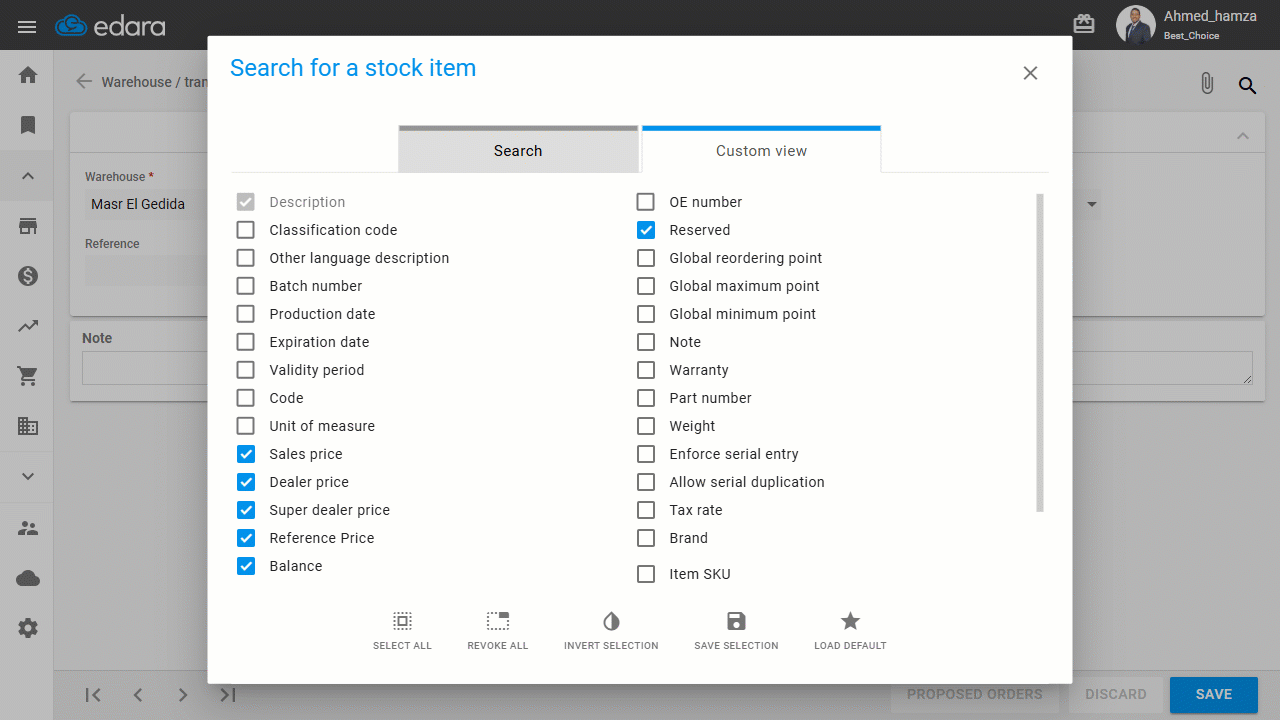Screen dimensions: 1280x720
Task: Expand the sidebar section with down chevron
Action: 28,477
